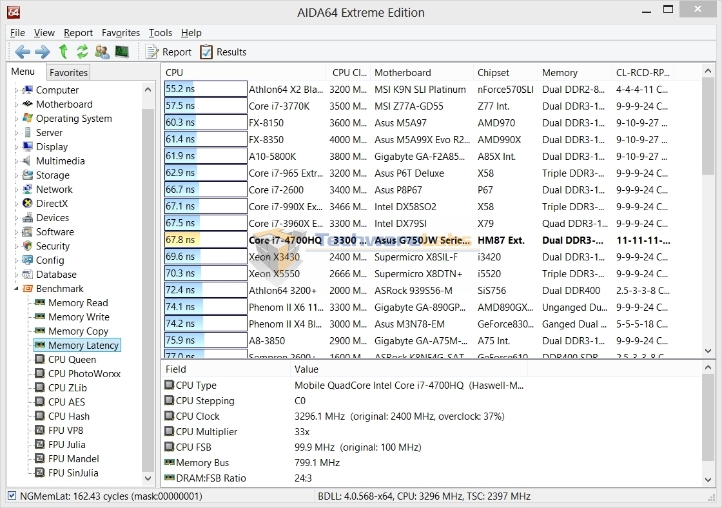Click the Value column header
The image size is (722, 508).
pyautogui.click(x=409, y=369)
